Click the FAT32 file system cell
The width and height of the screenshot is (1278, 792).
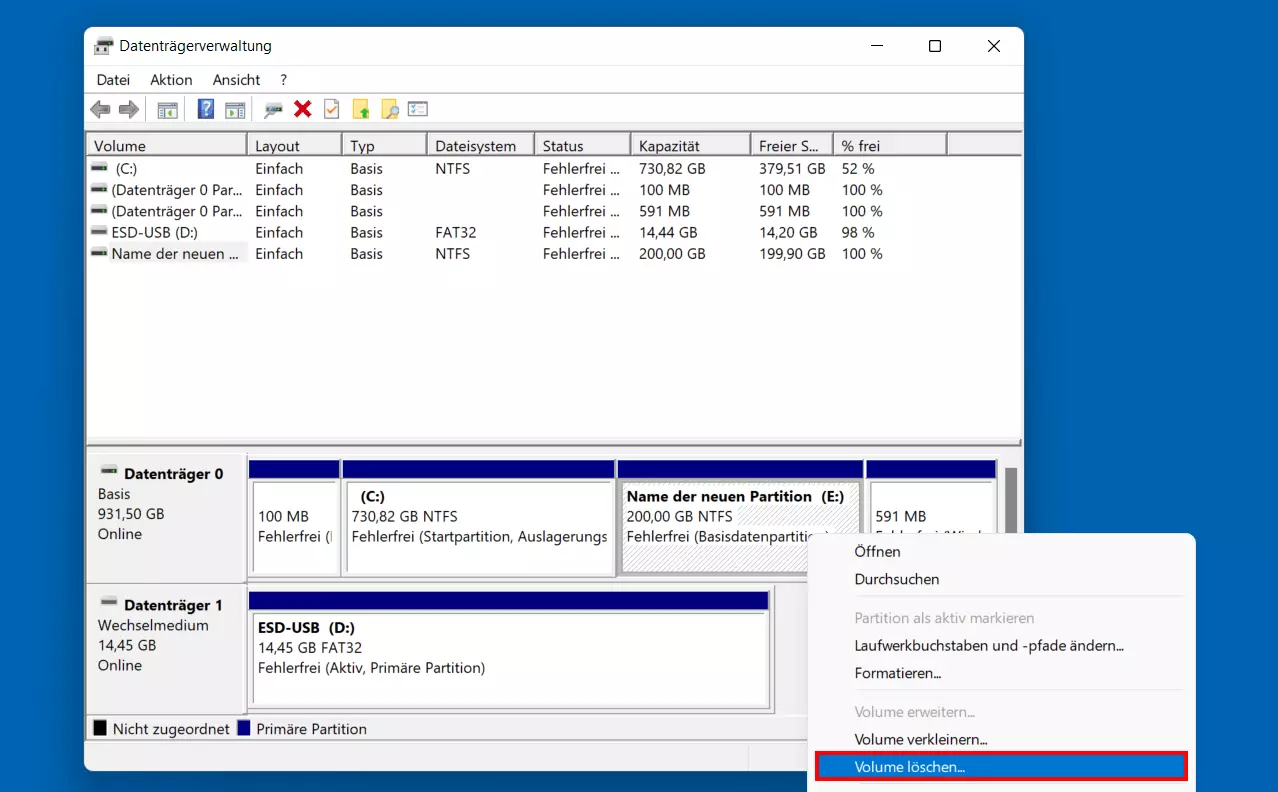[456, 232]
